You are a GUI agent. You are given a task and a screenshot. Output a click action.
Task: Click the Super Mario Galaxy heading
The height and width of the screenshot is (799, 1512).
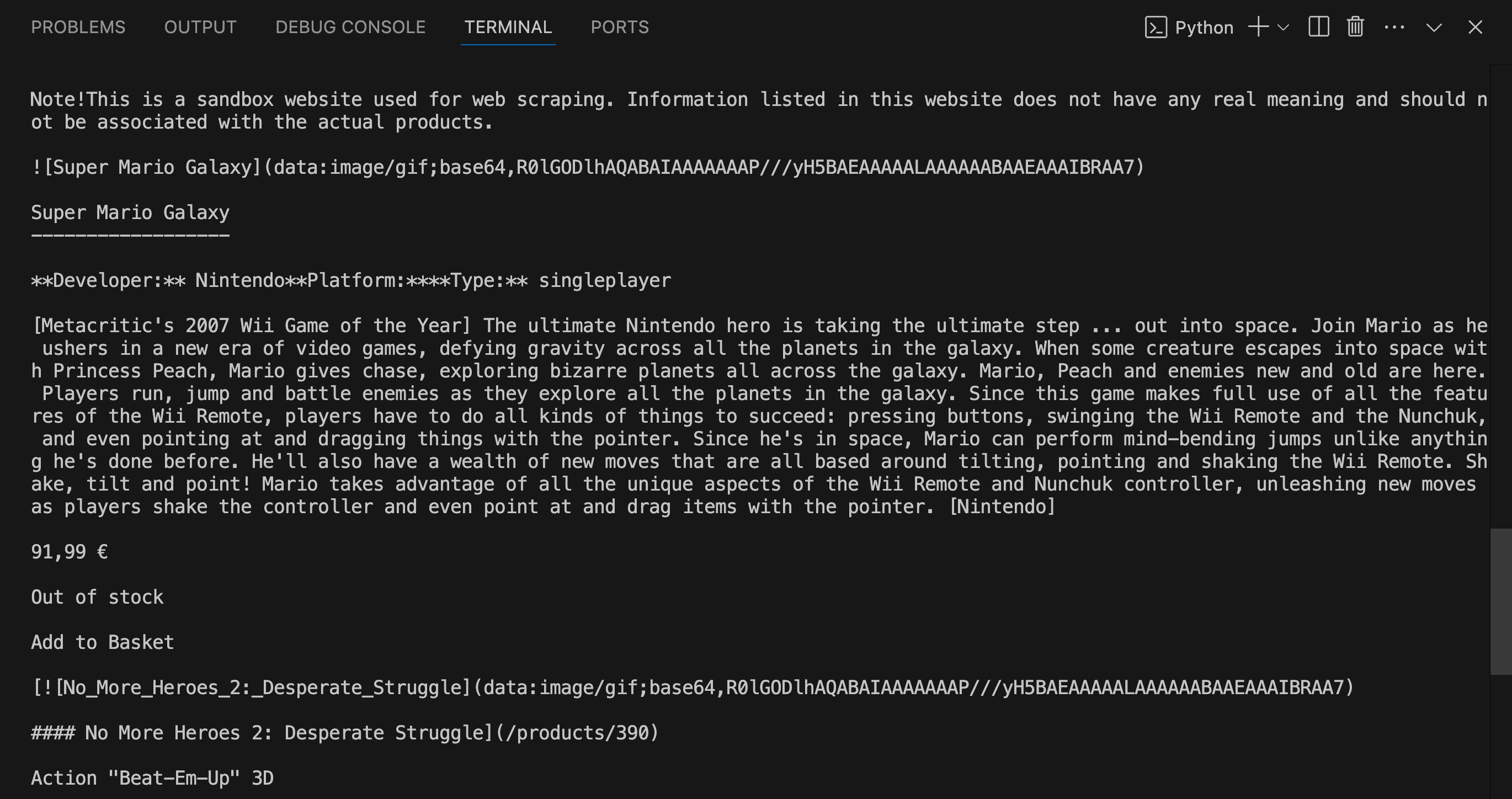130,212
